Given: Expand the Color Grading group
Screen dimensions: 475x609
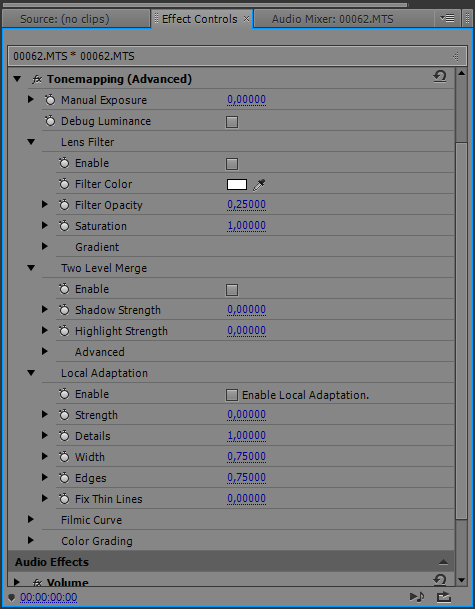Looking at the screenshot, I should click(31, 540).
